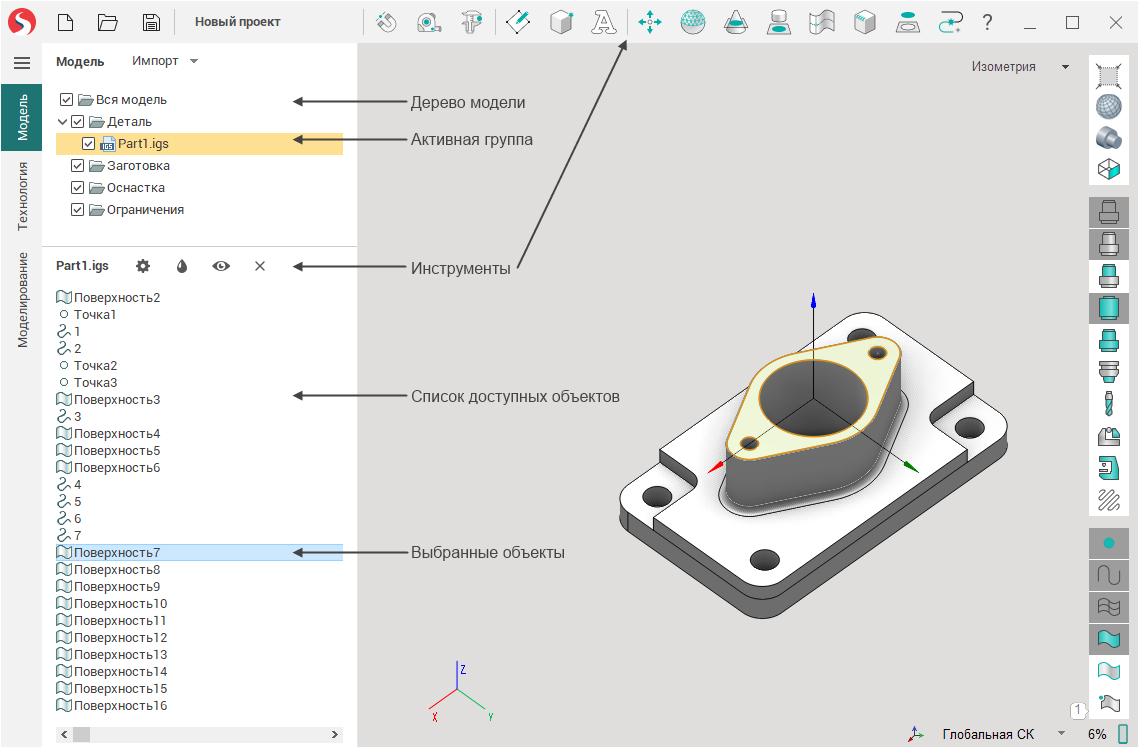Click the open folder icon in toolbar
The height and width of the screenshot is (748, 1139).
(x=107, y=22)
